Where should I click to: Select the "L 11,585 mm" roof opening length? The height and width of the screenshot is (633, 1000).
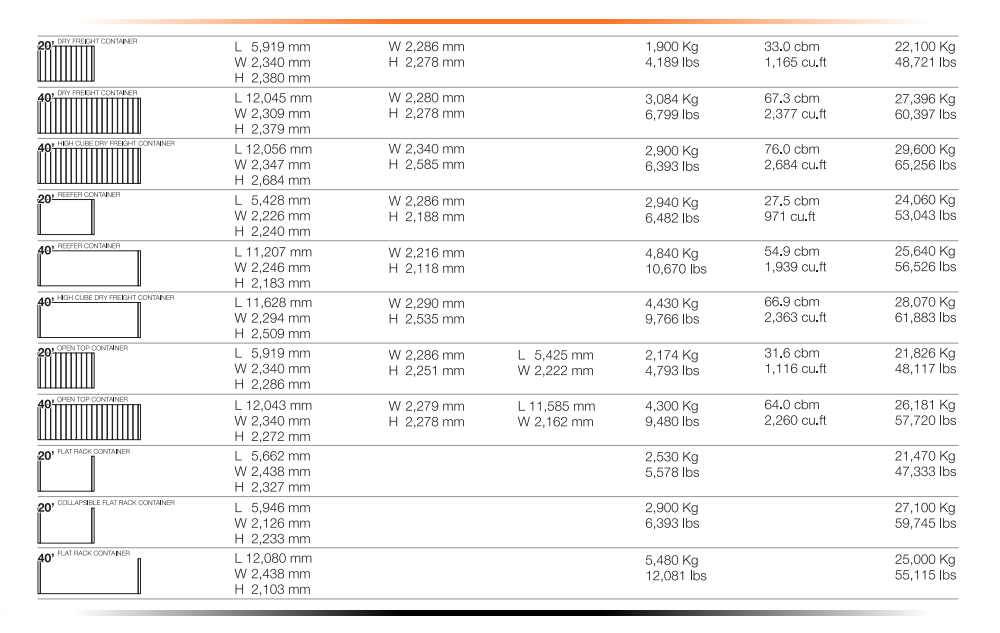(x=556, y=406)
